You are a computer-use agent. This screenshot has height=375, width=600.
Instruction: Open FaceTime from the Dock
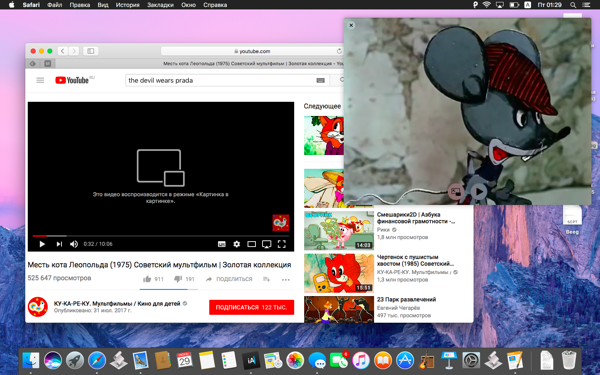pos(339,360)
